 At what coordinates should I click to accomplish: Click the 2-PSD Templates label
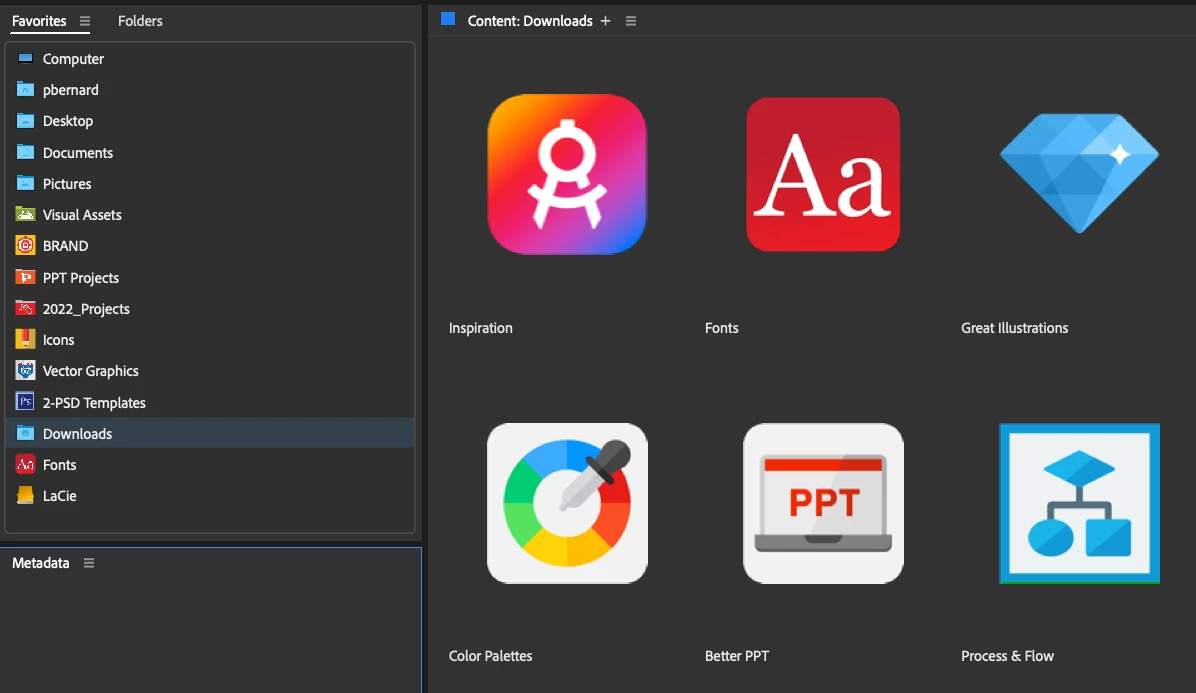94,403
